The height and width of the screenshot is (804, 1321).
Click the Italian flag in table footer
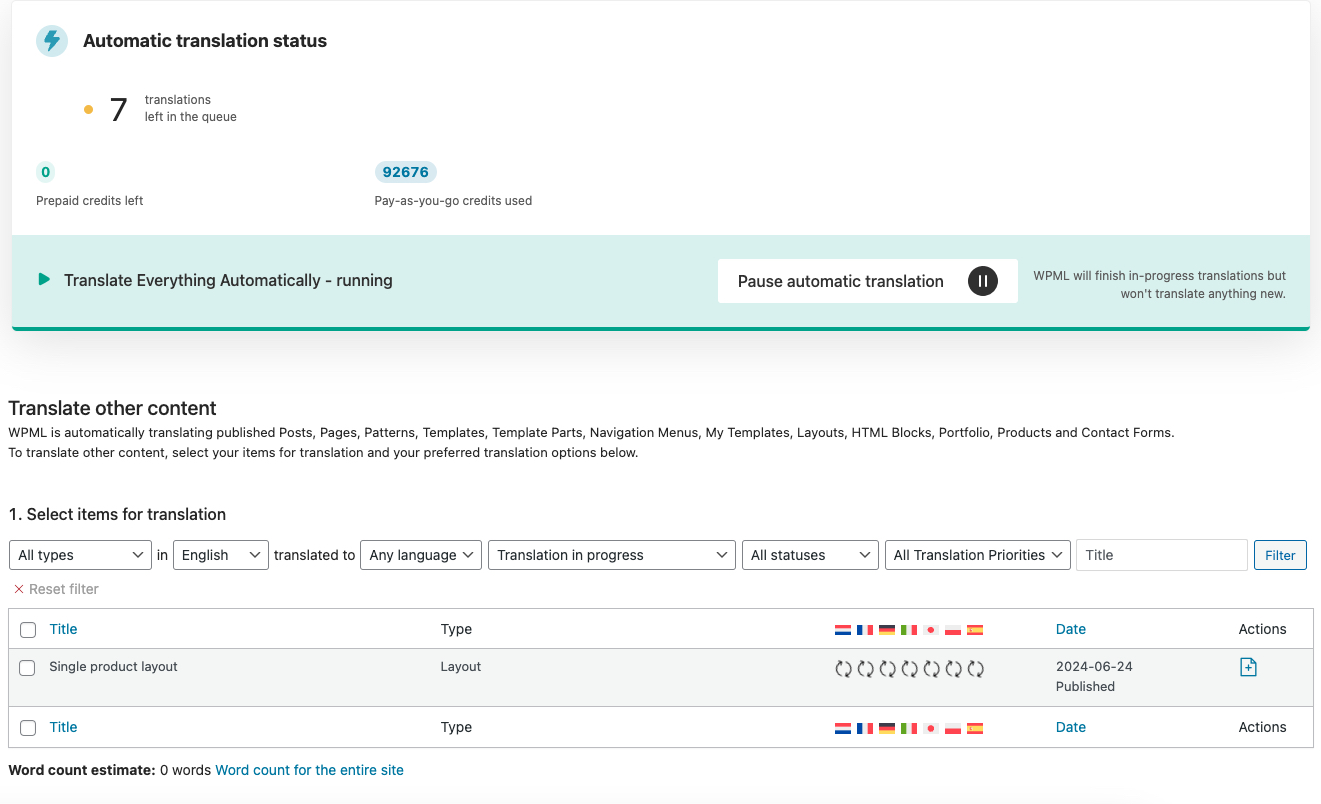coord(909,728)
